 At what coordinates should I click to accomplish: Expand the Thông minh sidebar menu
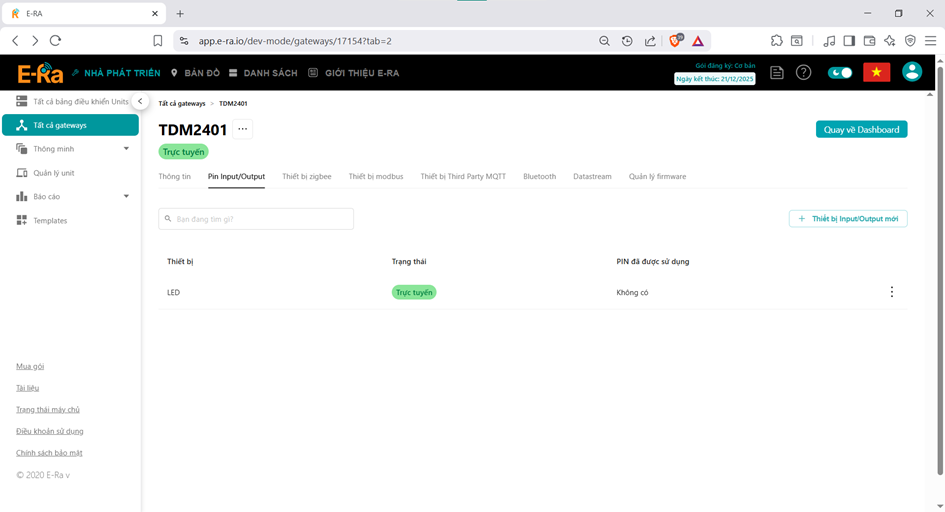pos(126,149)
